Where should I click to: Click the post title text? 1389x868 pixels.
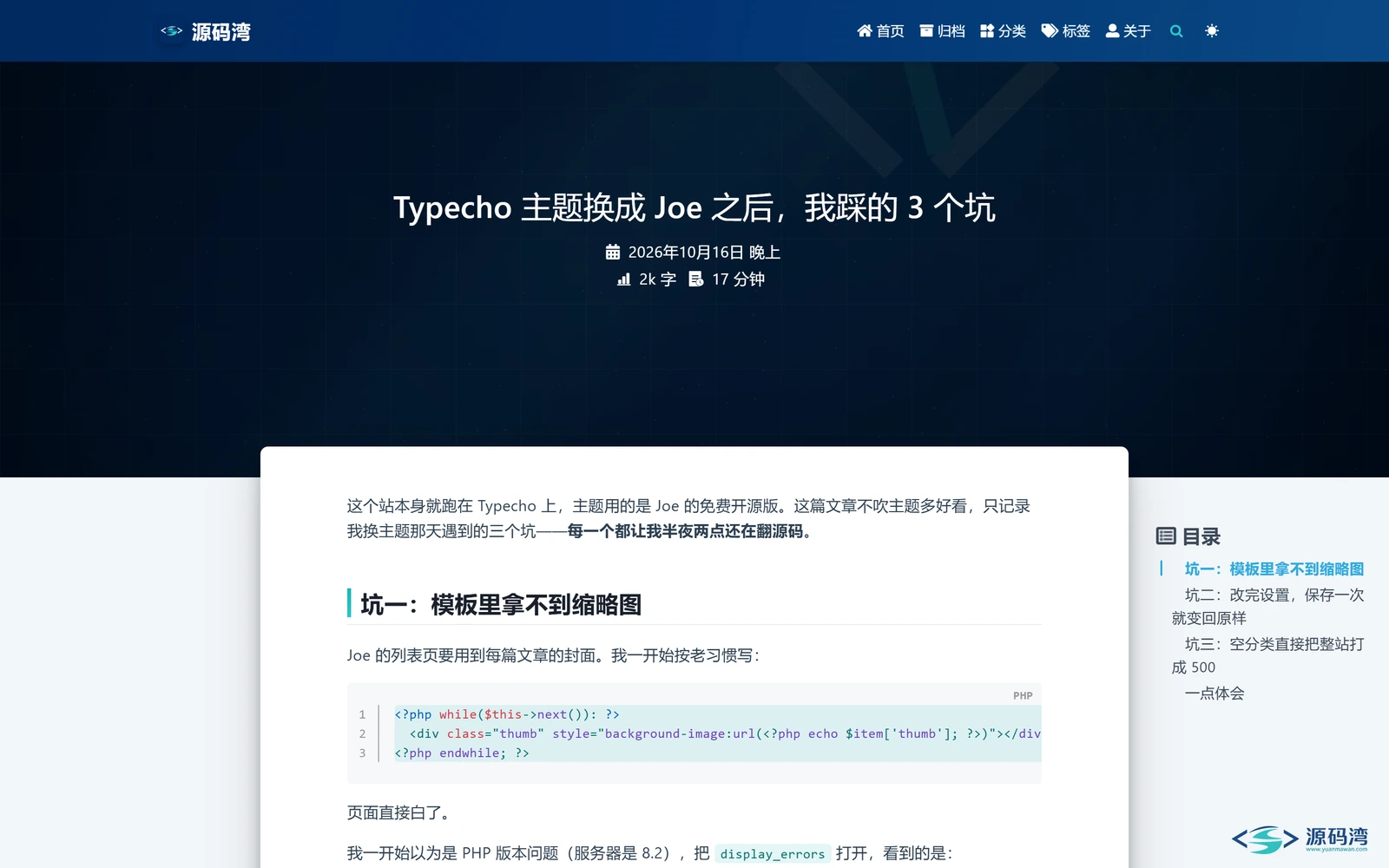pyautogui.click(x=694, y=208)
